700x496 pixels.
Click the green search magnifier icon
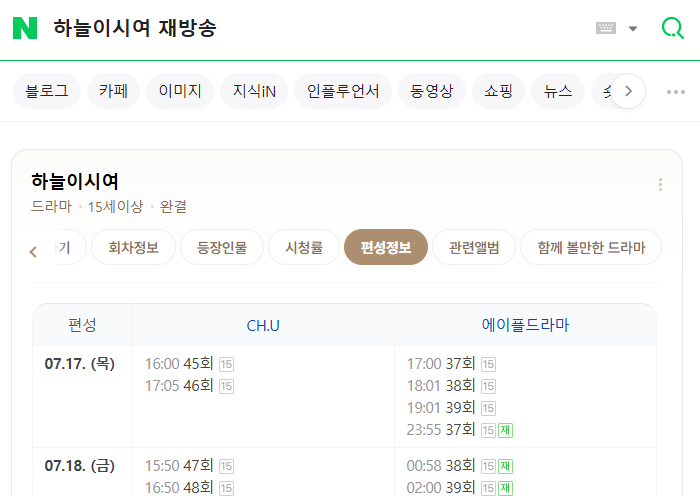pos(672,28)
